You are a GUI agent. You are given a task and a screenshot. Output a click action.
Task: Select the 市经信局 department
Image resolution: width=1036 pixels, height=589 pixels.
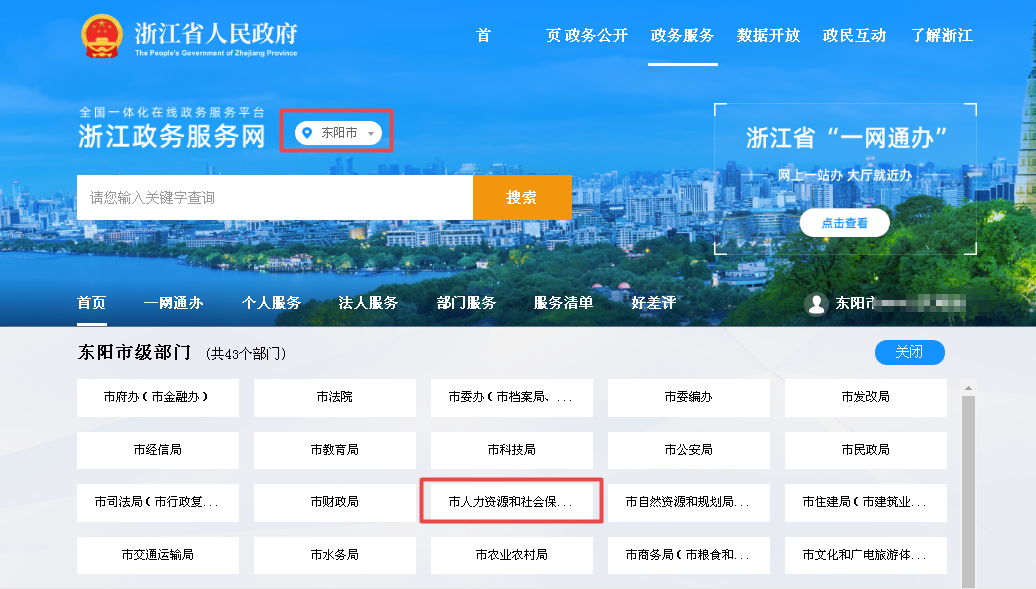pos(158,450)
